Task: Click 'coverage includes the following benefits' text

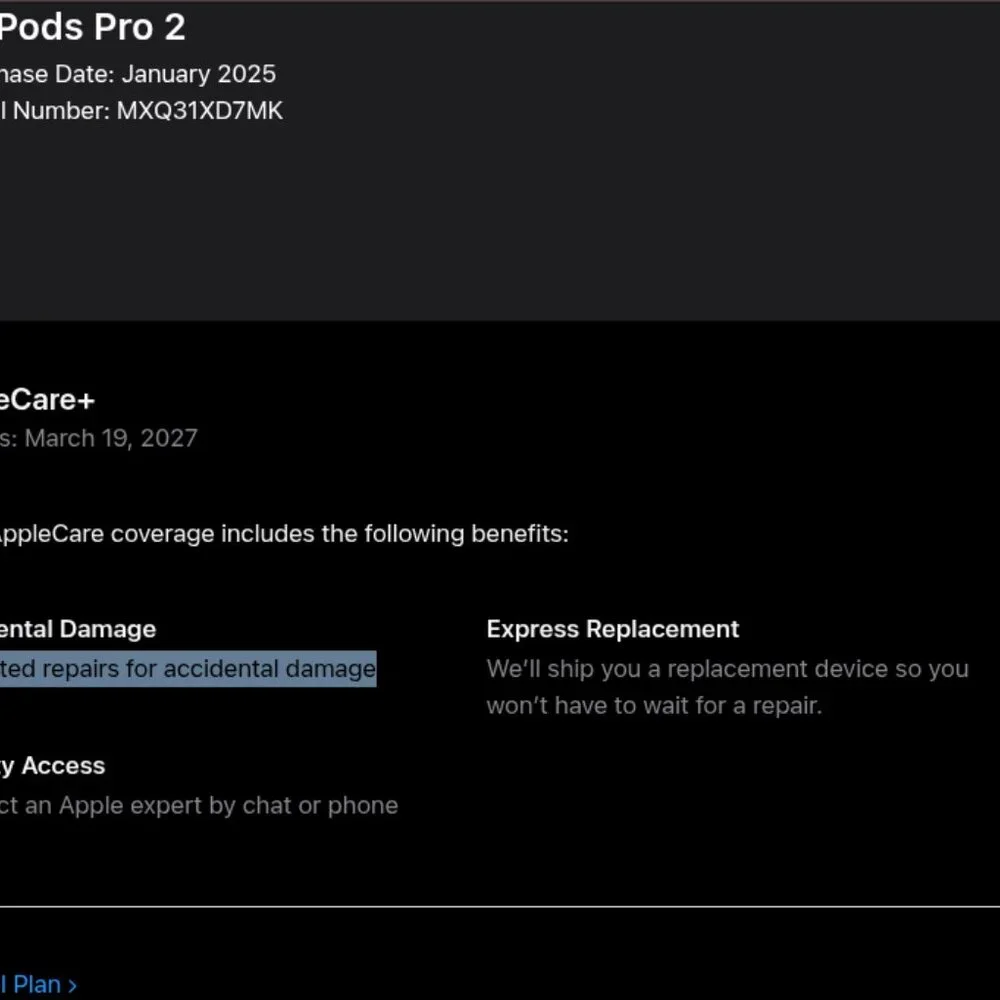Action: coord(339,534)
